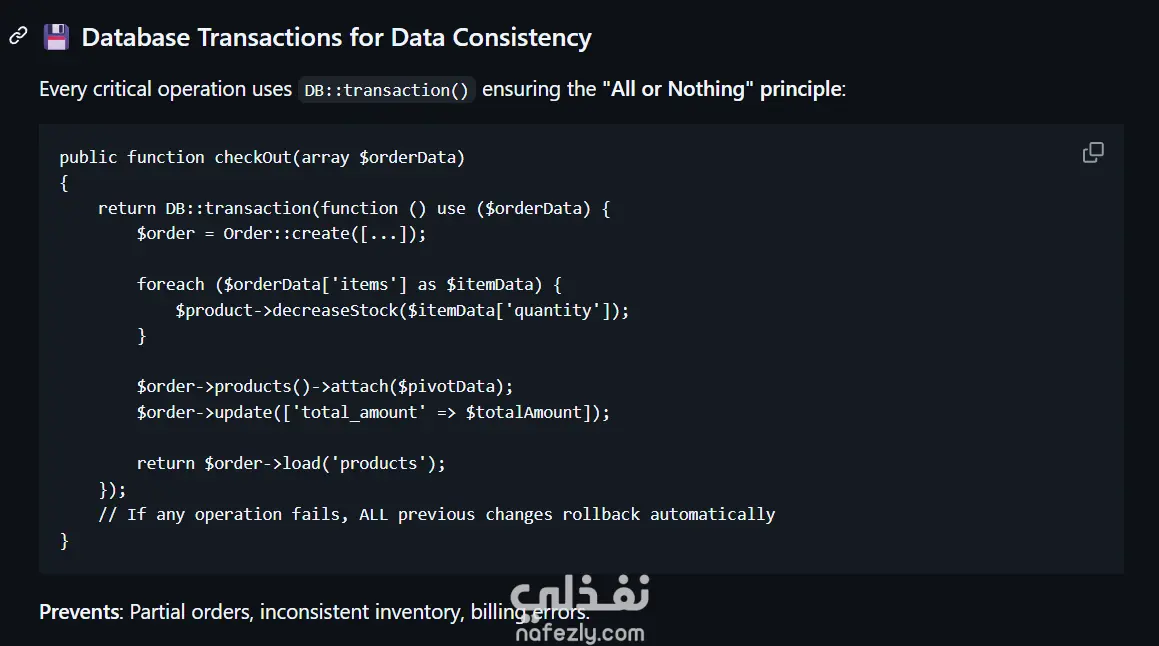Viewport: 1159px width, 646px height.
Task: Click the 'Every critical operation uses' sentence
Action: [165, 89]
